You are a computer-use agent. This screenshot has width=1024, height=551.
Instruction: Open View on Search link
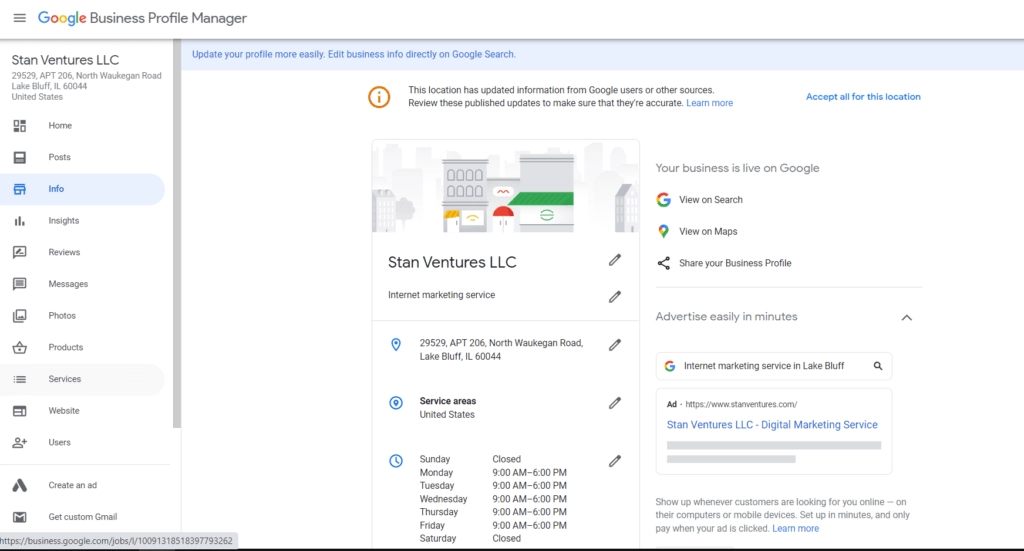[710, 200]
